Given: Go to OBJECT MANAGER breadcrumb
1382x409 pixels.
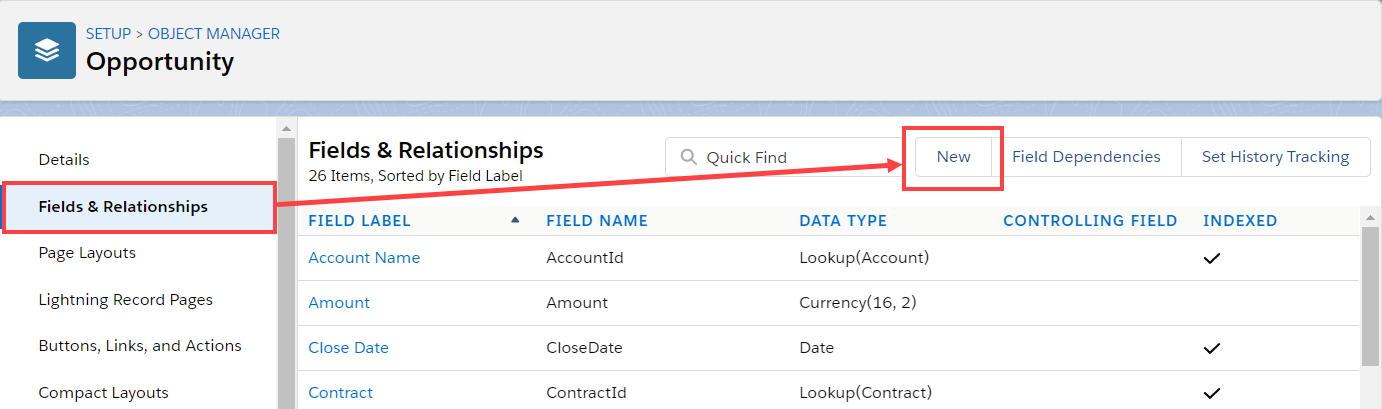Looking at the screenshot, I should 214,34.
